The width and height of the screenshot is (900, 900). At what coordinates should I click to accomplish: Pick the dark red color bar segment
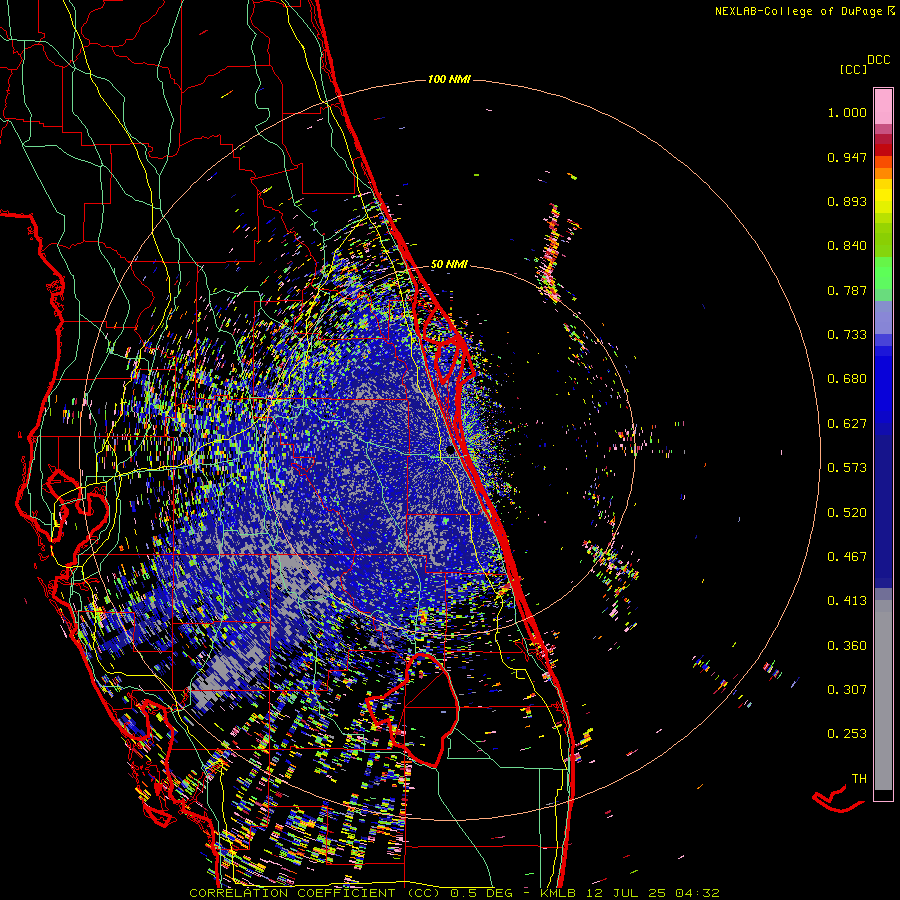[x=883, y=150]
